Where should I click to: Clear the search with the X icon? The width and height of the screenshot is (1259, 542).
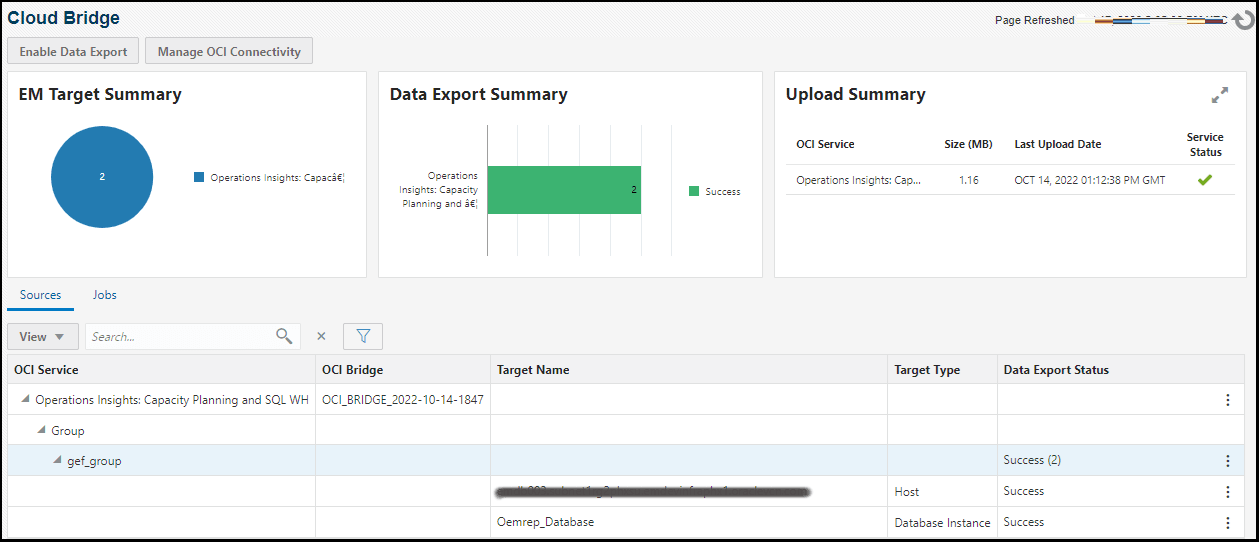[x=321, y=337]
